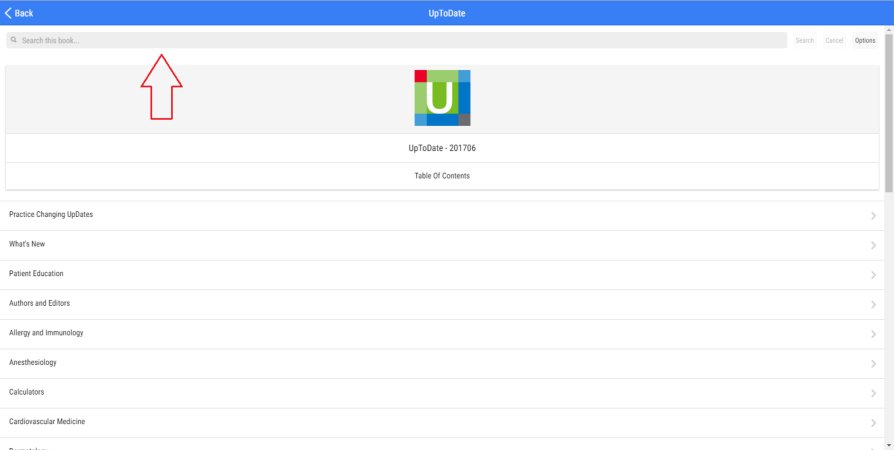Screen dimensions: 894x450
Task: Expand chevron on What's New row
Action: coord(873,245)
